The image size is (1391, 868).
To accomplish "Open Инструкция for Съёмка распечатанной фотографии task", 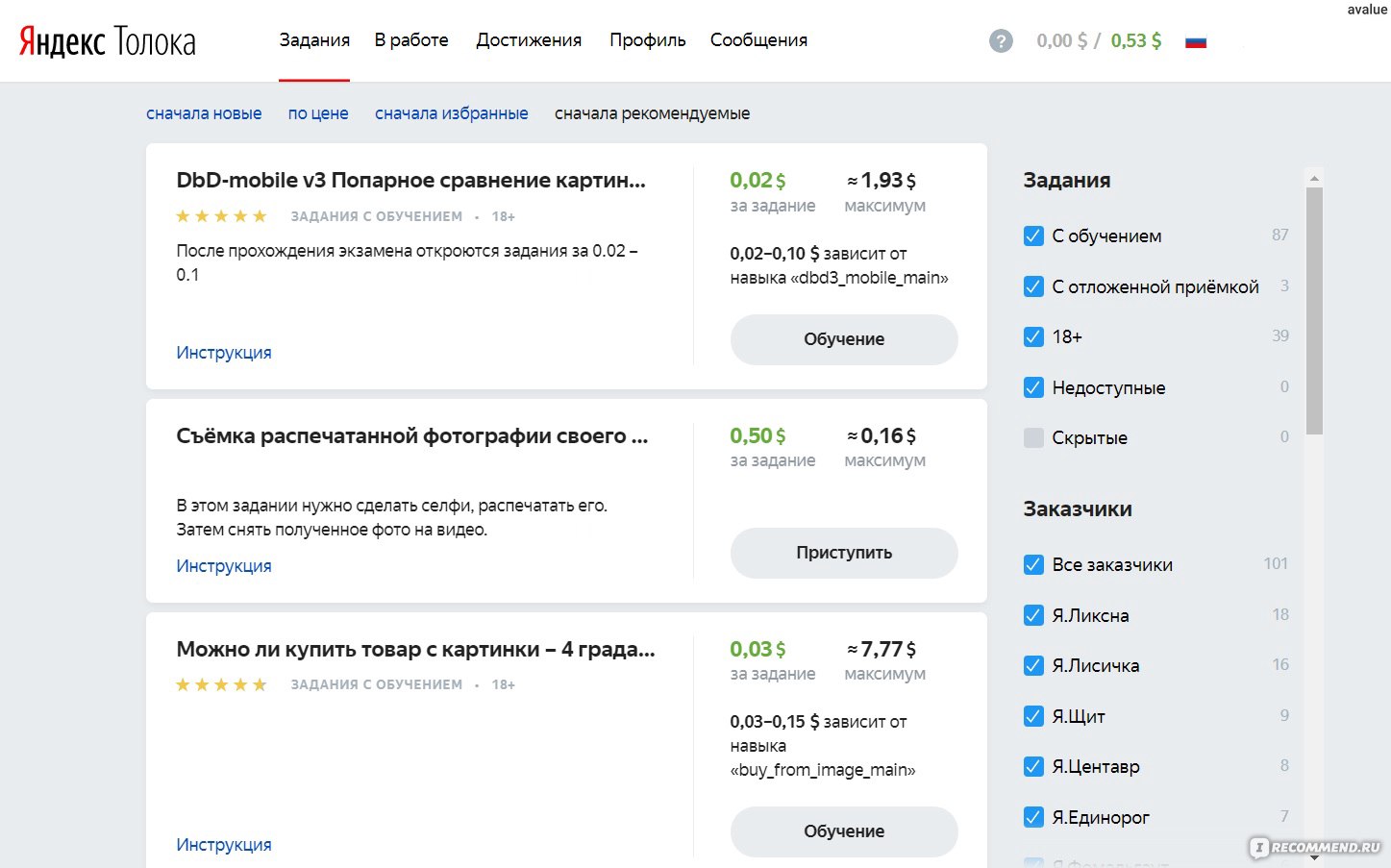I will (224, 566).
